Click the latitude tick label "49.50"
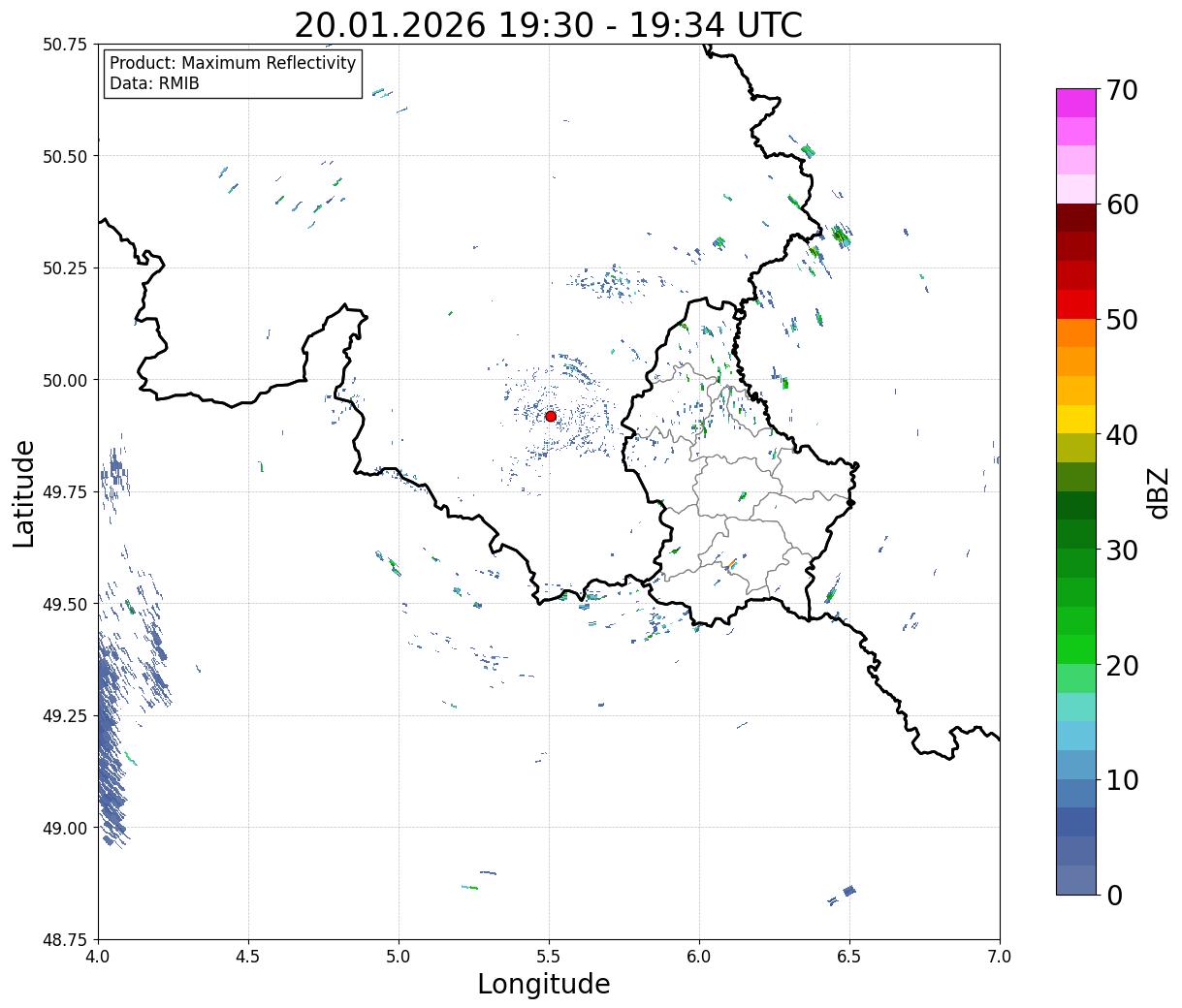Viewport: 1182px width, 1008px height. [x=65, y=604]
